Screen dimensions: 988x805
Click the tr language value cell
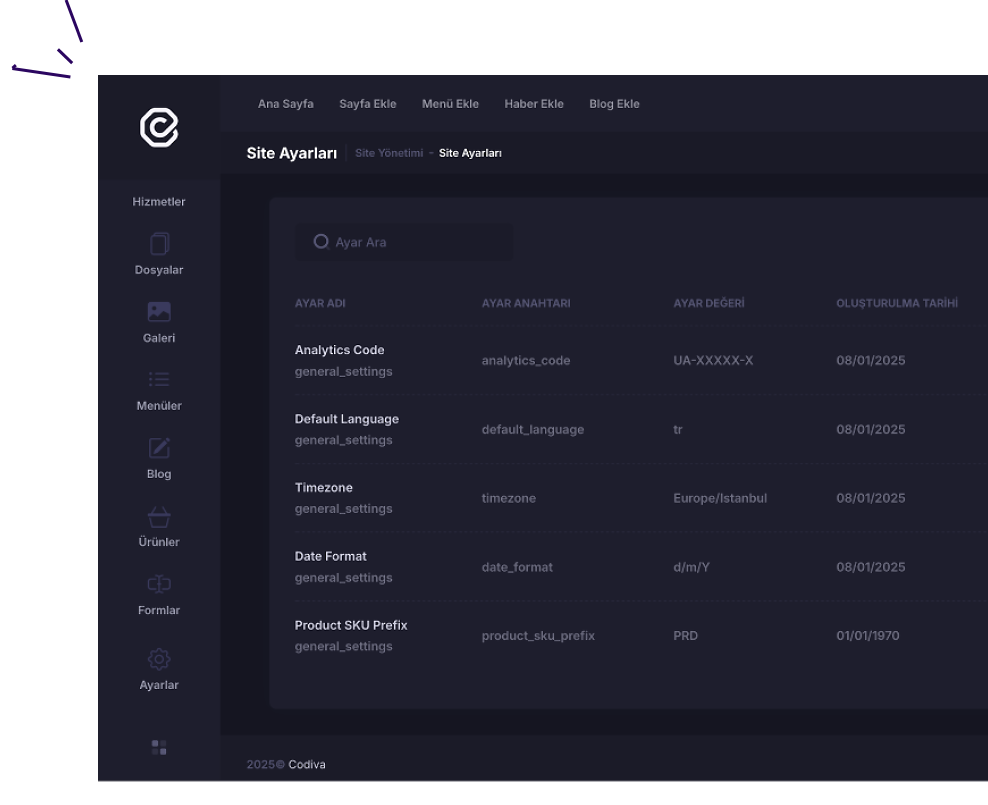678,430
